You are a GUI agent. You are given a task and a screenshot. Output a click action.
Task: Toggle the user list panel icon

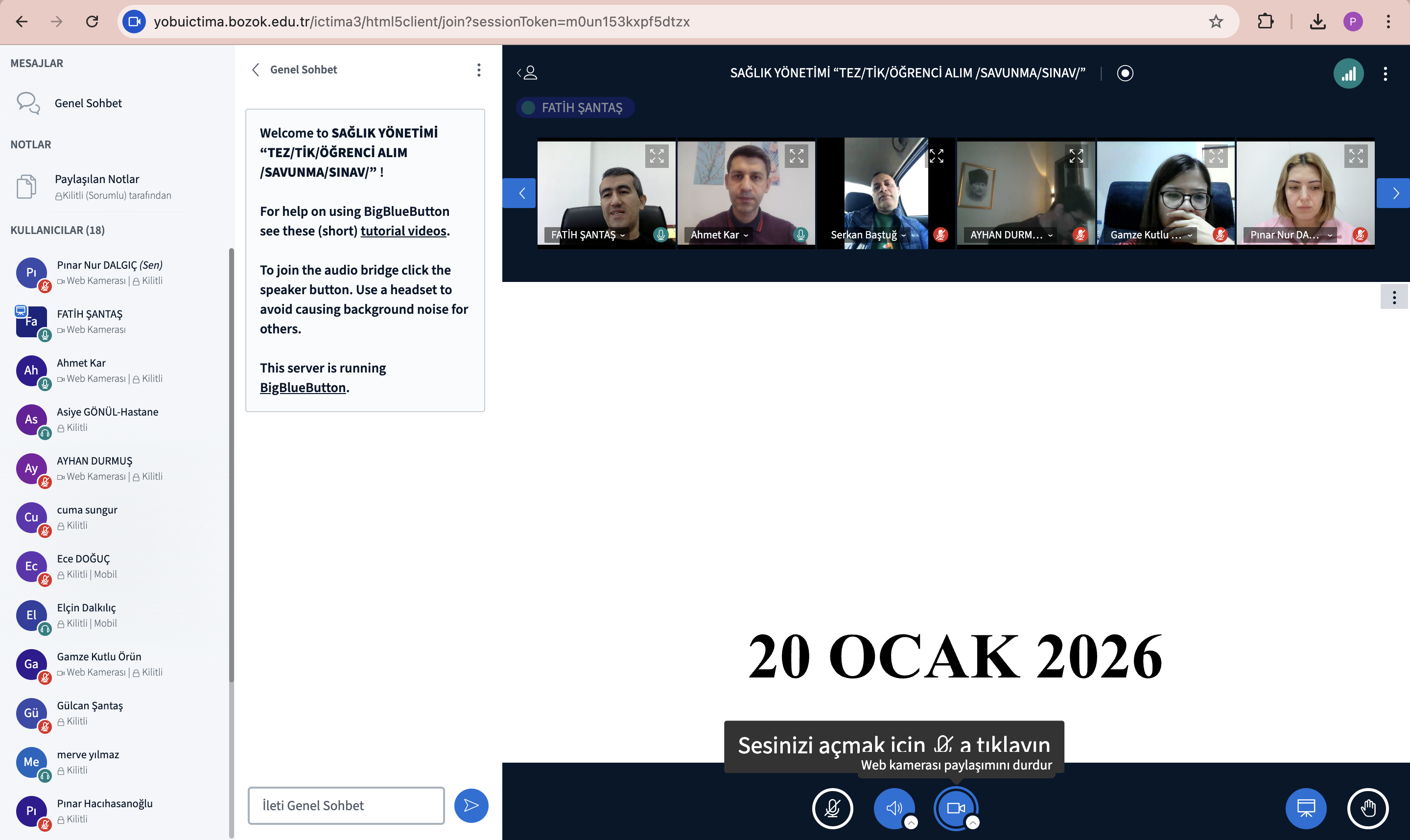528,73
